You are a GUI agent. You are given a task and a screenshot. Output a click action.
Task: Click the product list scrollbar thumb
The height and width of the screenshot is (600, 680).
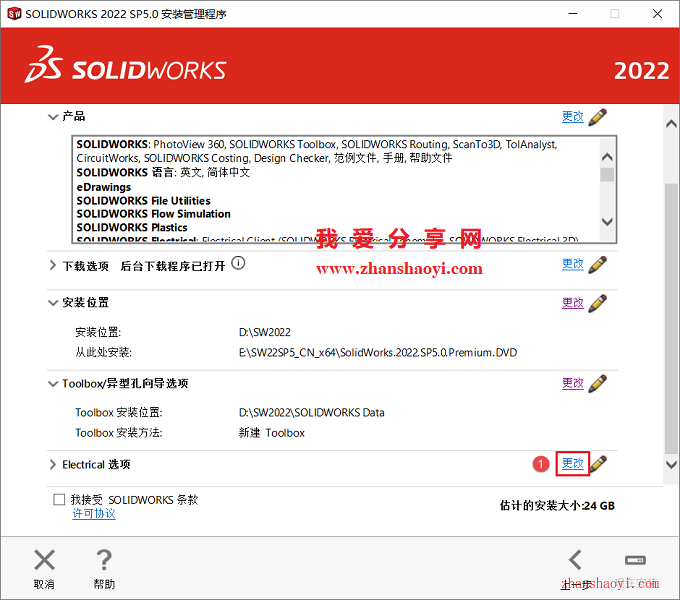pyautogui.click(x=608, y=175)
